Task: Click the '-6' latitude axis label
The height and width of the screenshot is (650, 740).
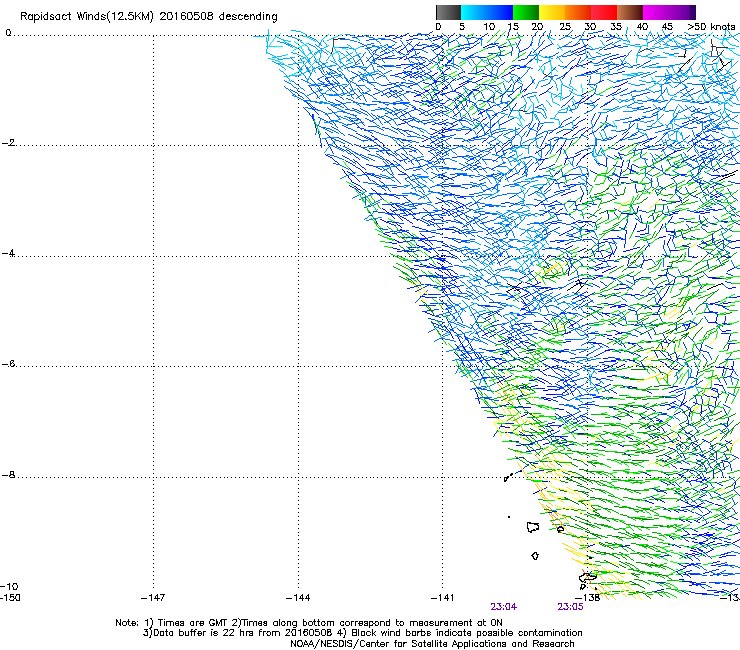Action: click(x=8, y=364)
